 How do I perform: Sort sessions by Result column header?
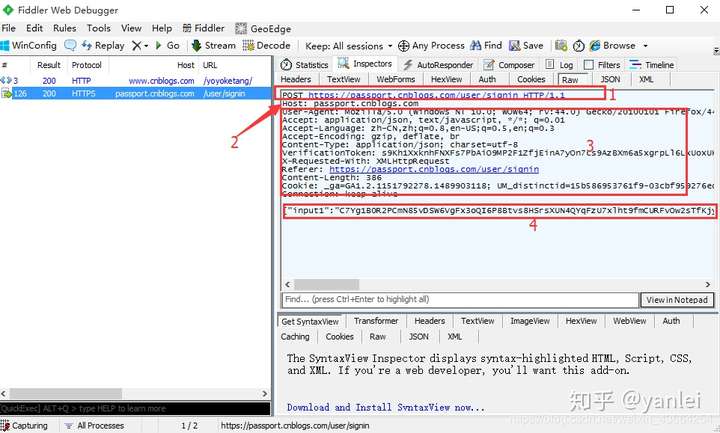[x=49, y=65]
